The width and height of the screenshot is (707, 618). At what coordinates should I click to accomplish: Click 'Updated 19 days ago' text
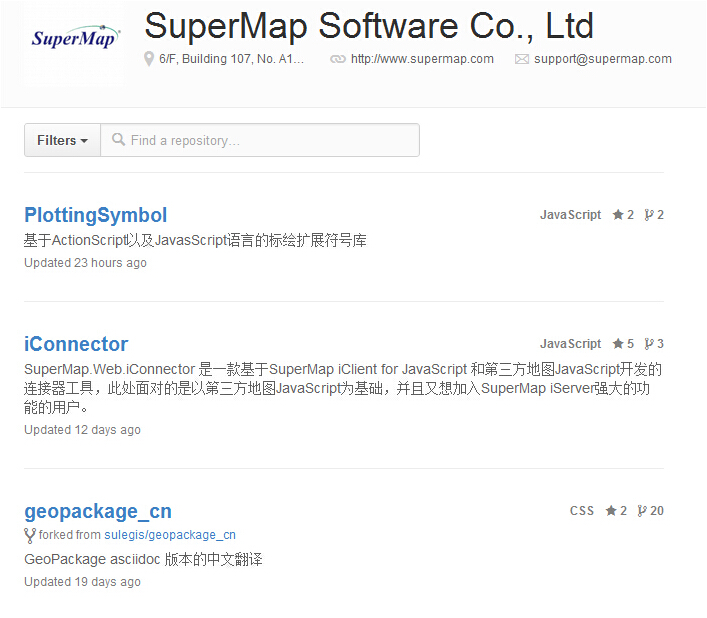[83, 582]
